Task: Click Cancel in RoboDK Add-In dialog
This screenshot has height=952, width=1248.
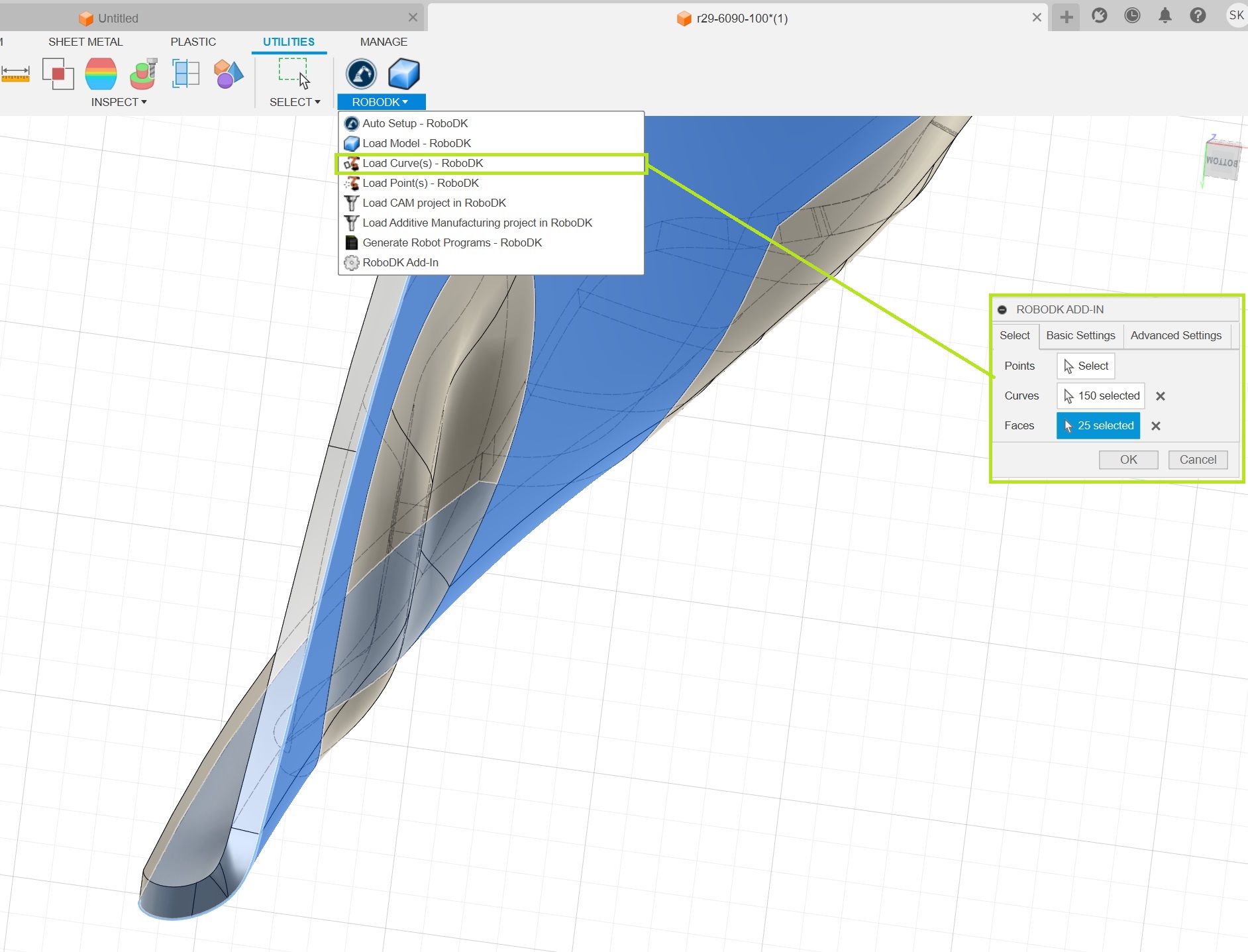Action: coord(1198,460)
